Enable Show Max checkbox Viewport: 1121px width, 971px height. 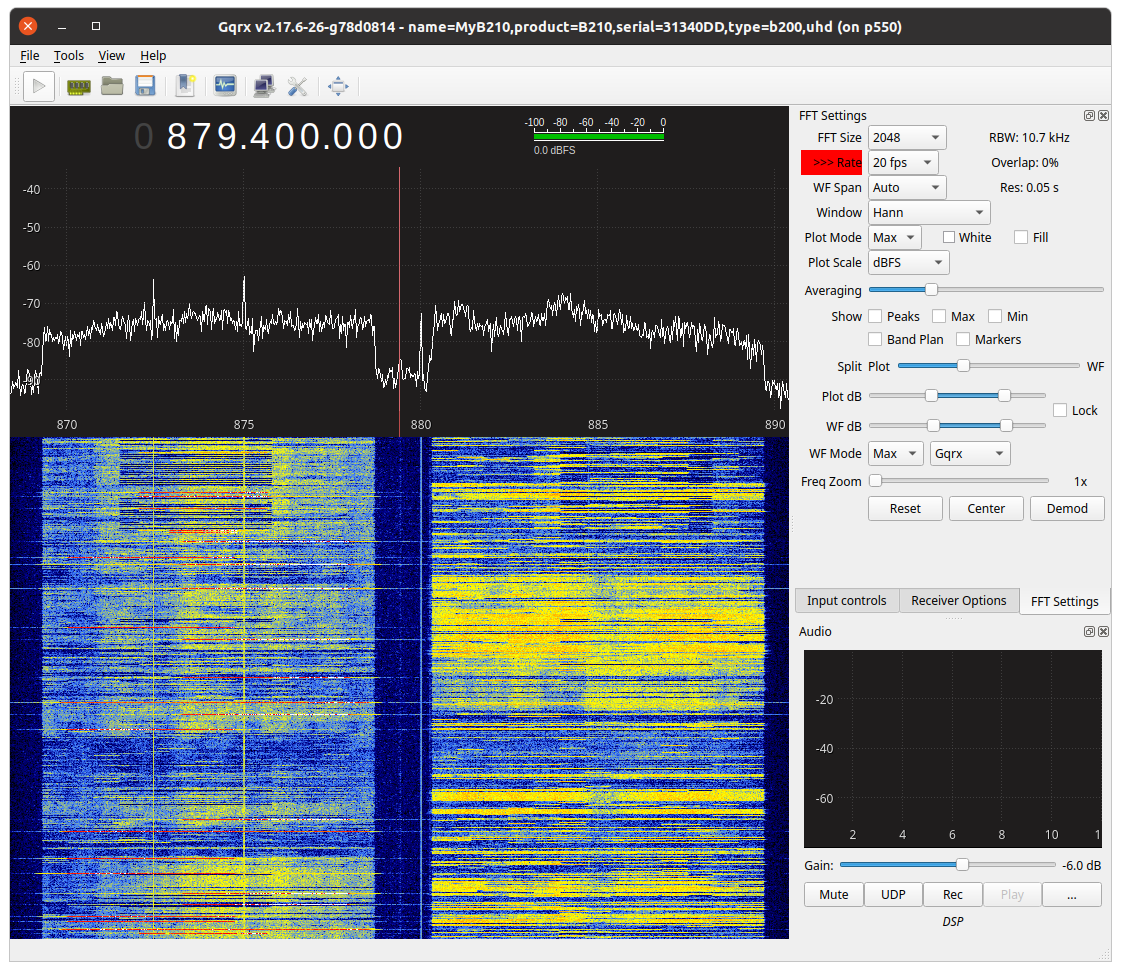pos(939,316)
